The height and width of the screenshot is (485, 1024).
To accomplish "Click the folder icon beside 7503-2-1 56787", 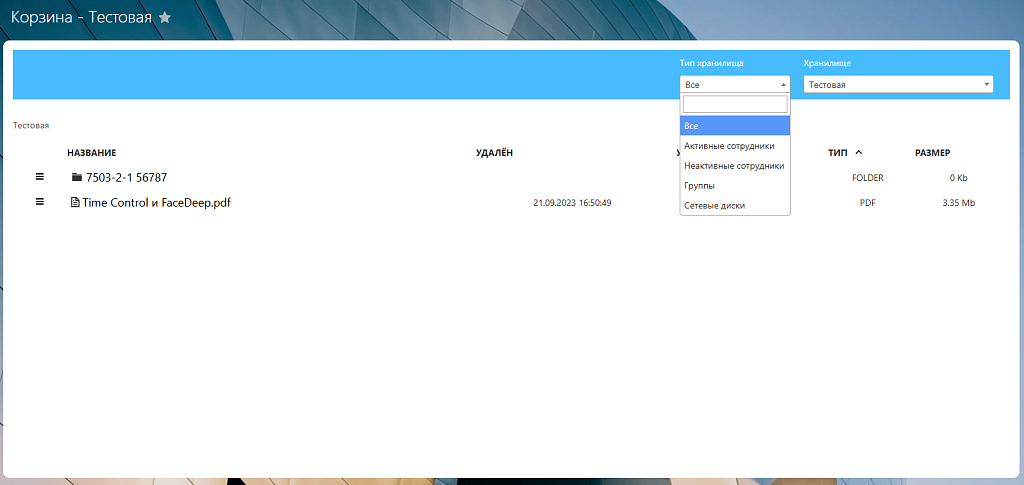I will [77, 178].
